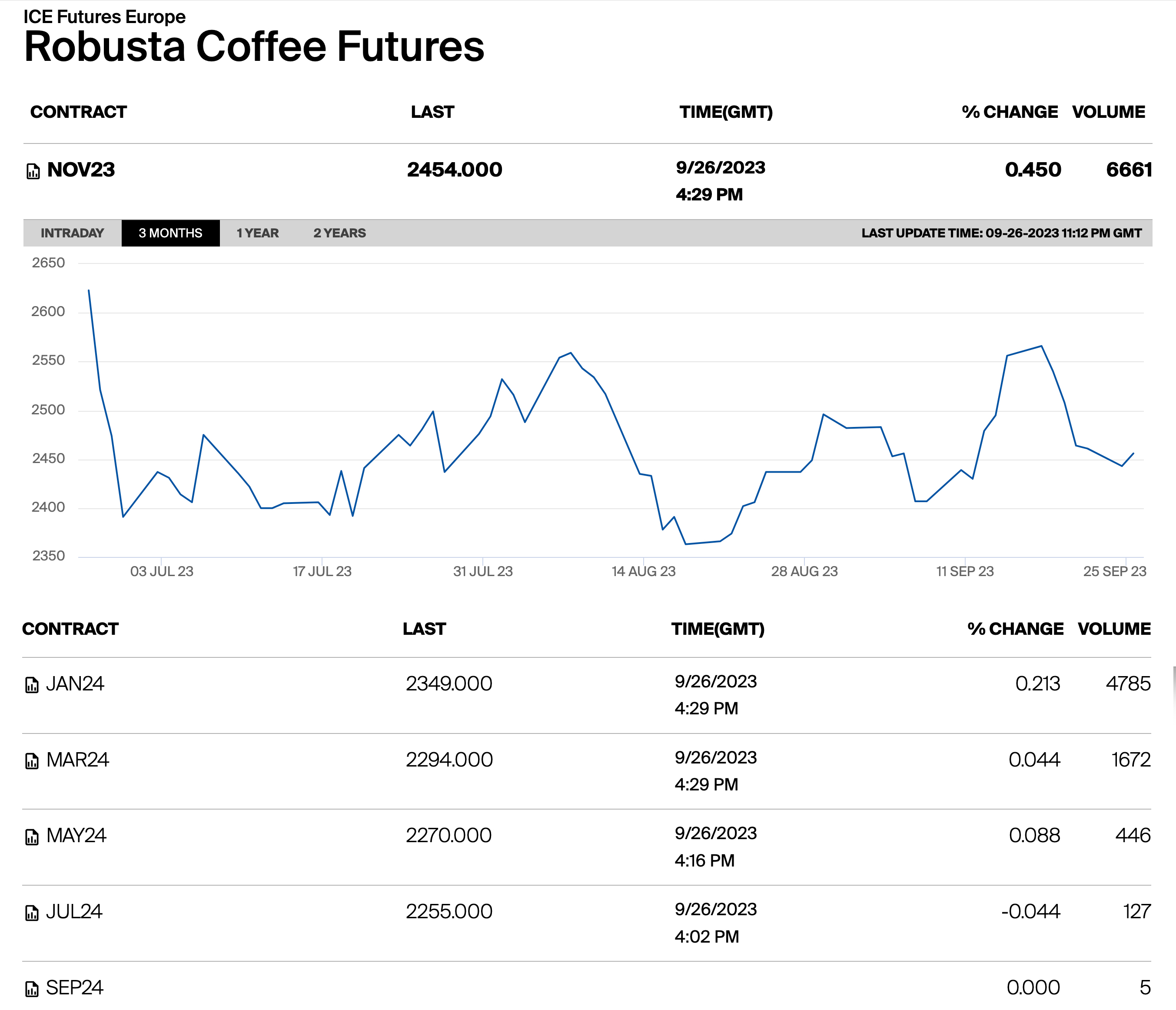Click the 2650 price axis label
Image resolution: width=1176 pixels, height=1010 pixels.
(48, 263)
